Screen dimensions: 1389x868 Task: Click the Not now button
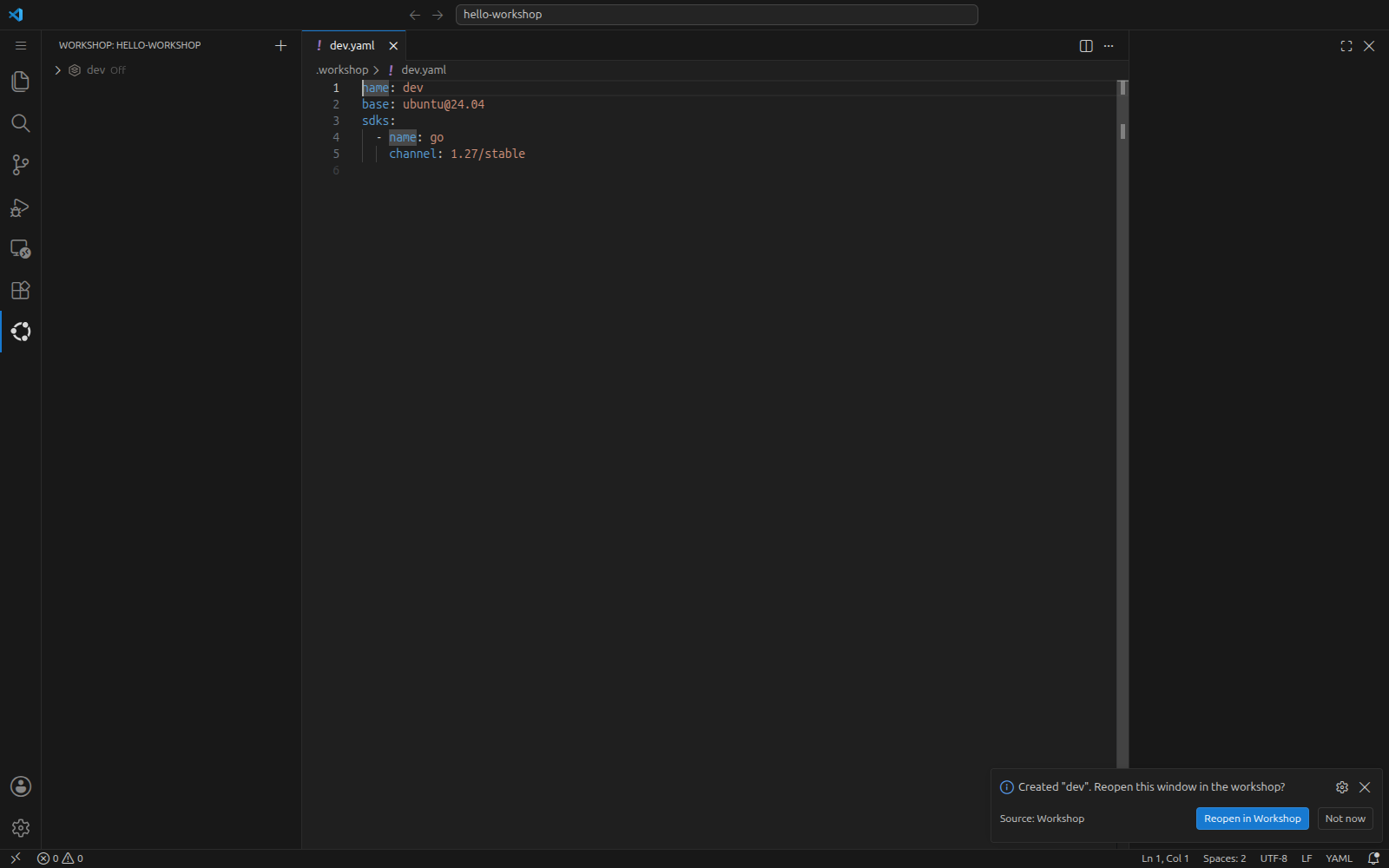coord(1345,819)
